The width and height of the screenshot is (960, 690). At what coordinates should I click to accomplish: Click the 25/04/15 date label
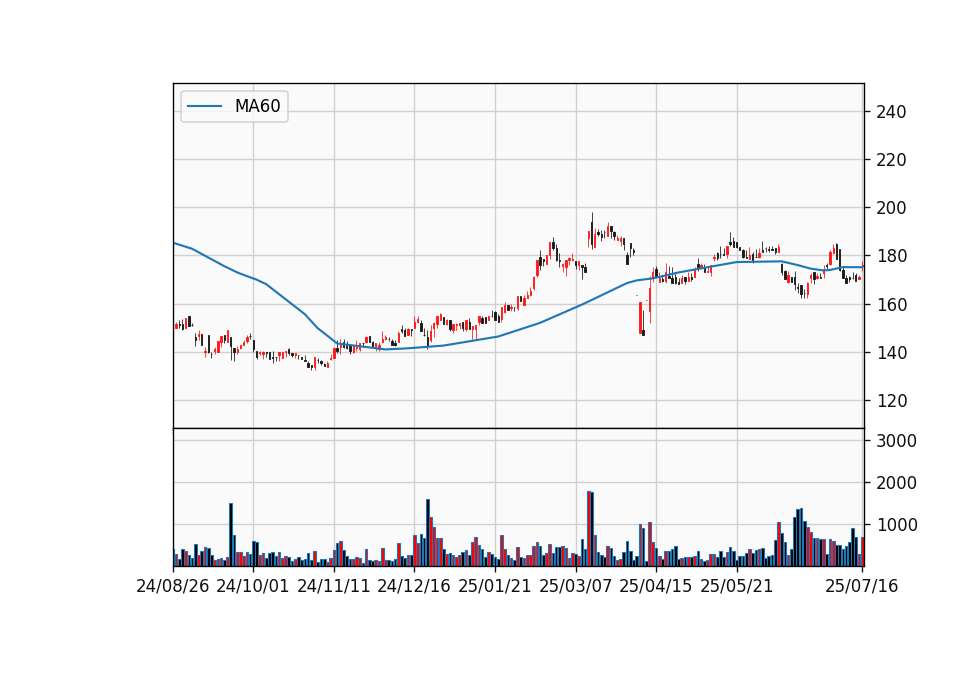[x=656, y=586]
